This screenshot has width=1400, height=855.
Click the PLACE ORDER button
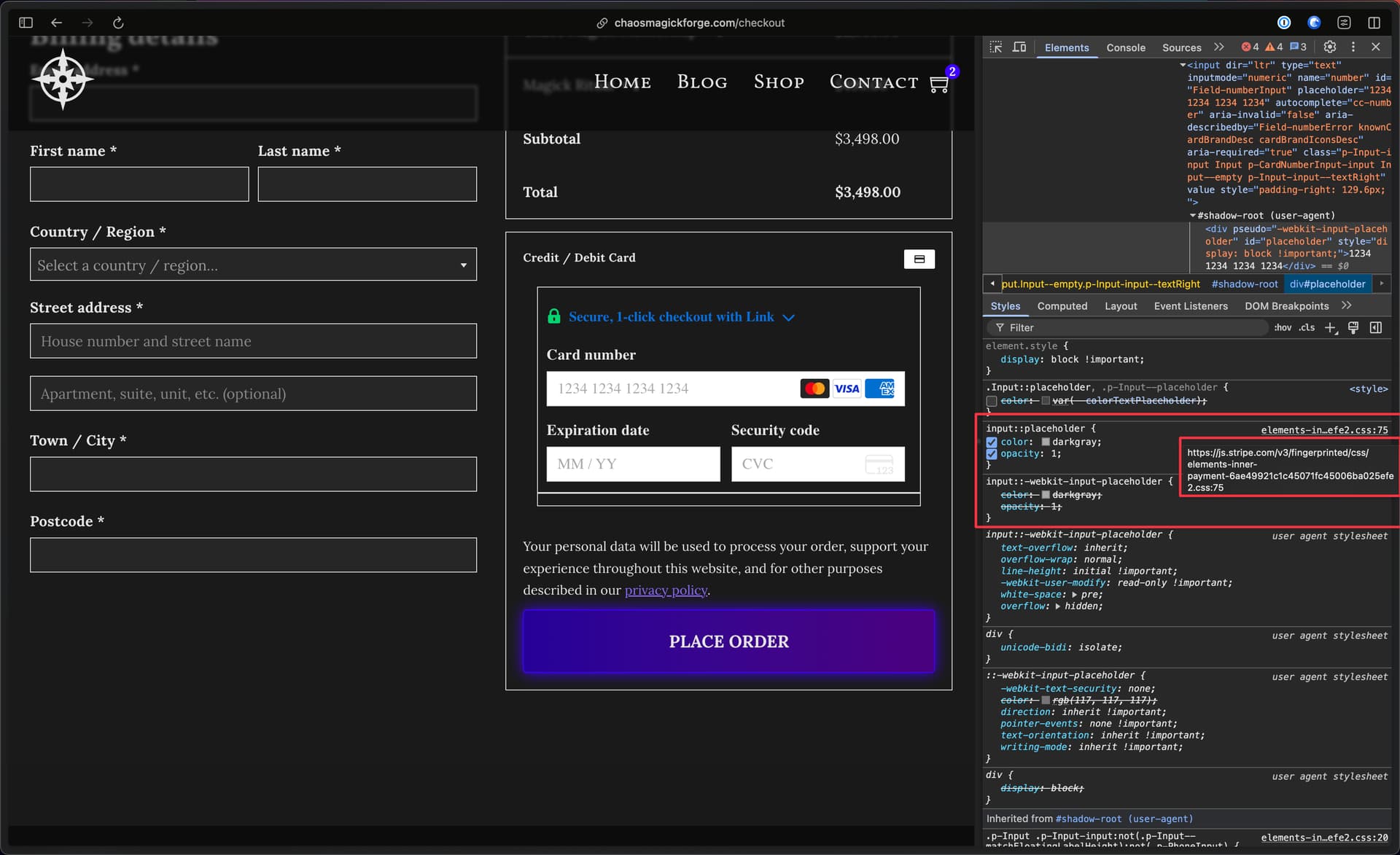pos(728,641)
